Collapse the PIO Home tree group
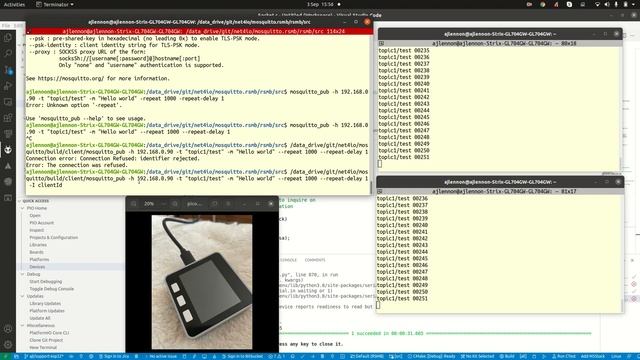 click(23, 208)
